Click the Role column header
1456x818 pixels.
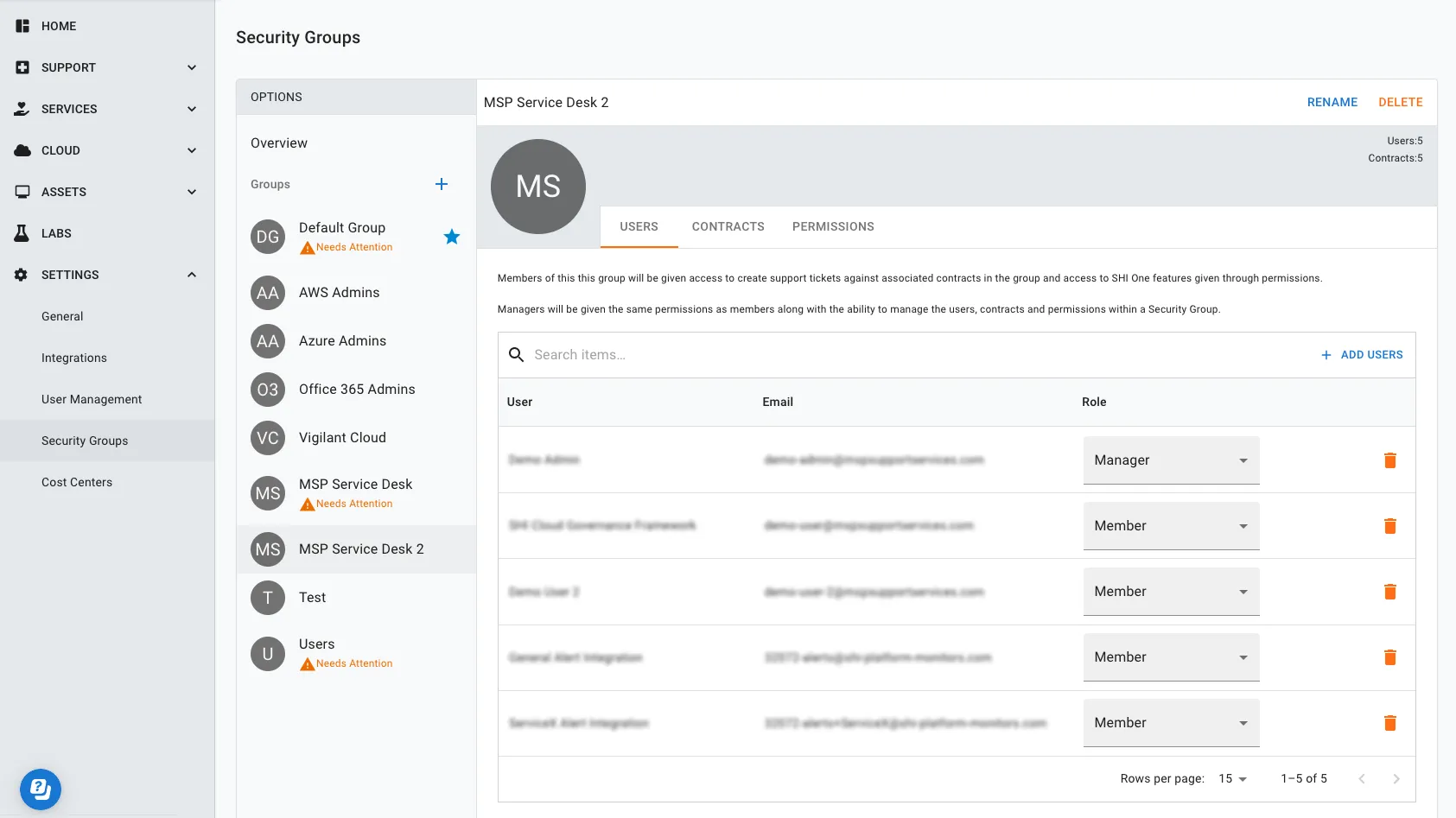pos(1094,403)
